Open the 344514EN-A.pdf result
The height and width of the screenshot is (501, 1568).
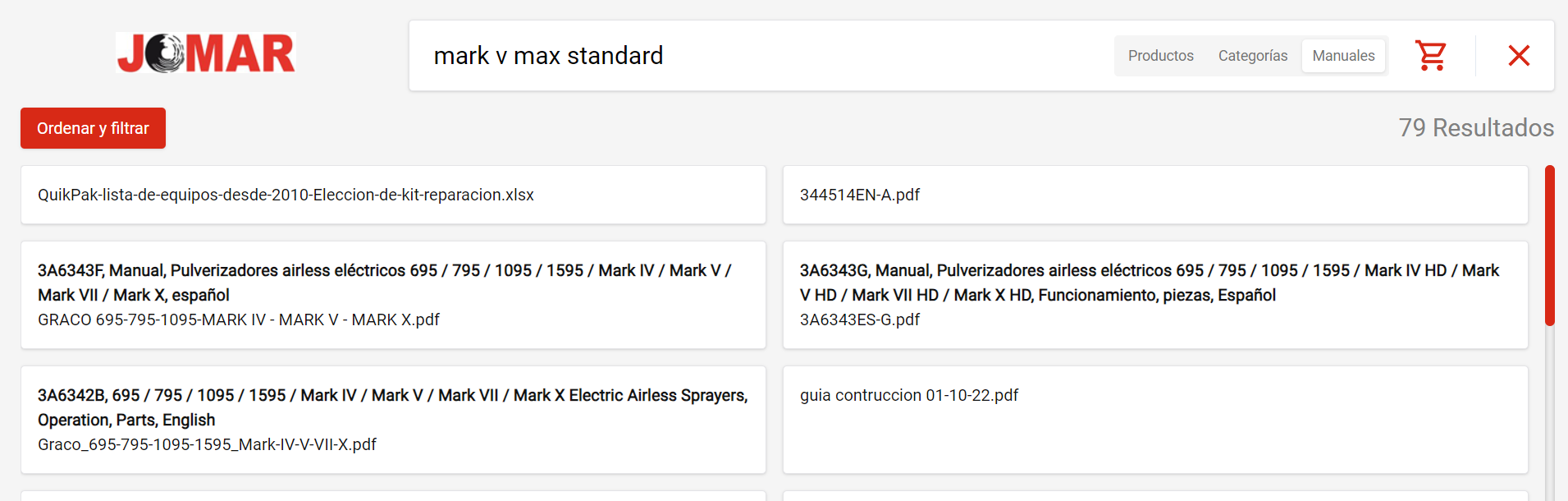click(x=860, y=195)
